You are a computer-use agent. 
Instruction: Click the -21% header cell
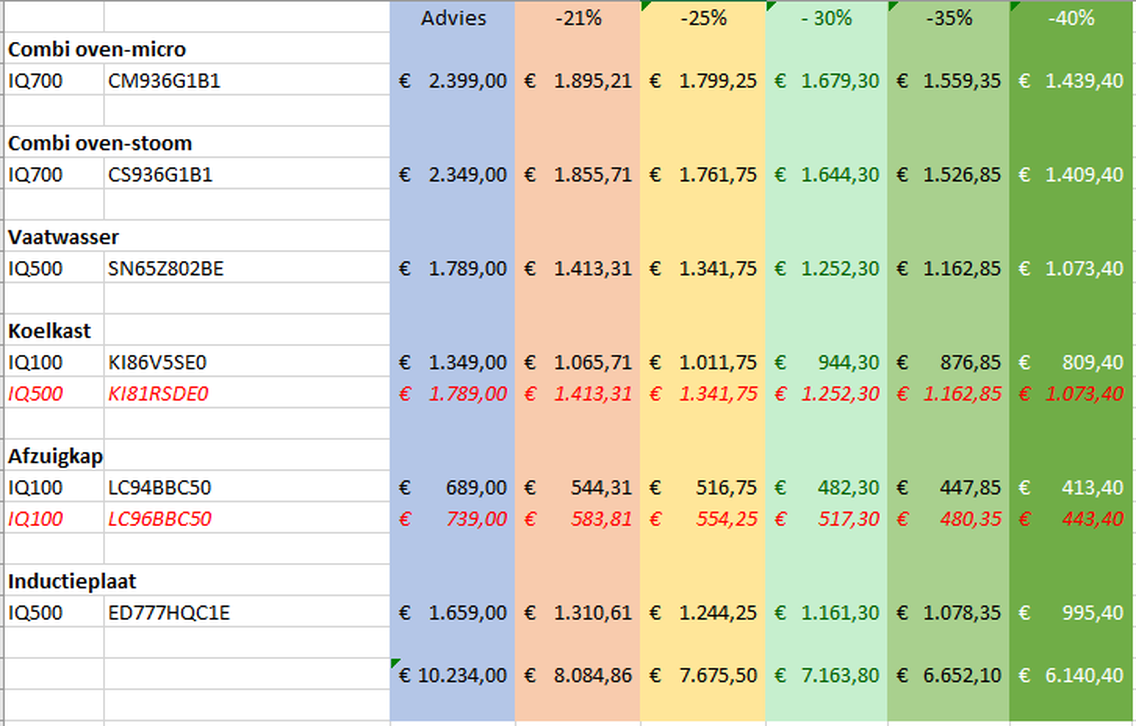coord(577,17)
